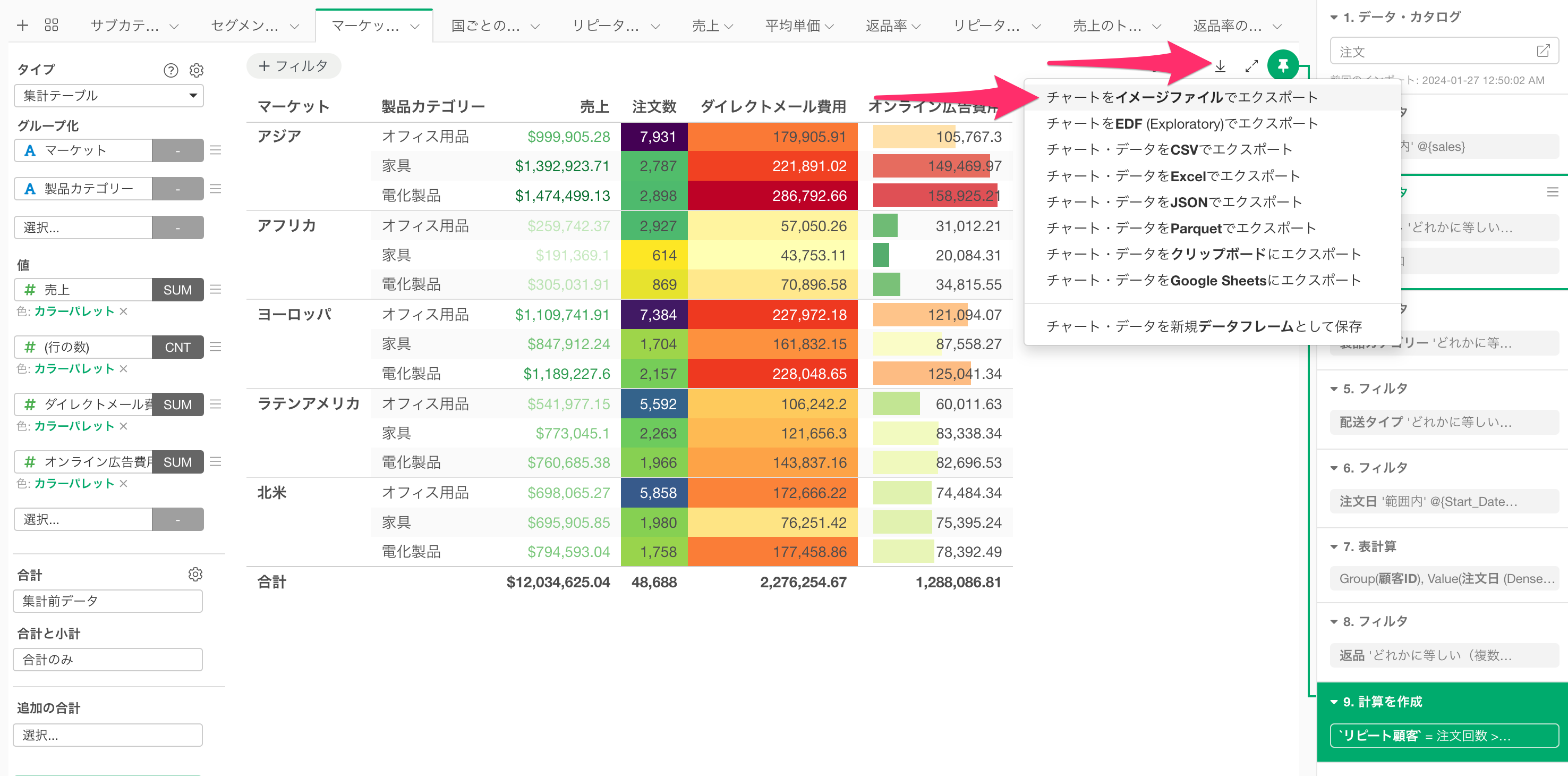Click the 追加の合計 selection field

pos(108,735)
